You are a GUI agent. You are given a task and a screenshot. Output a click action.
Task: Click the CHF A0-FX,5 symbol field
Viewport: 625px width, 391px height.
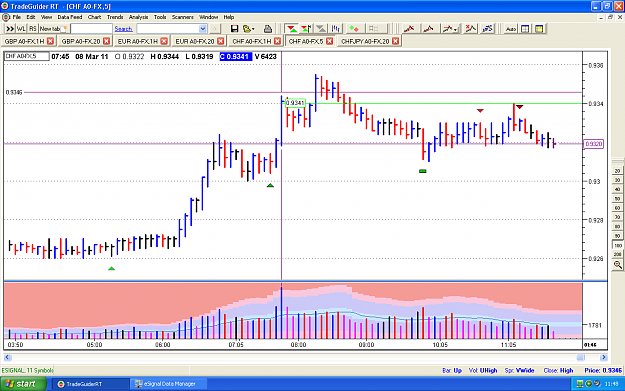pyautogui.click(x=27, y=56)
